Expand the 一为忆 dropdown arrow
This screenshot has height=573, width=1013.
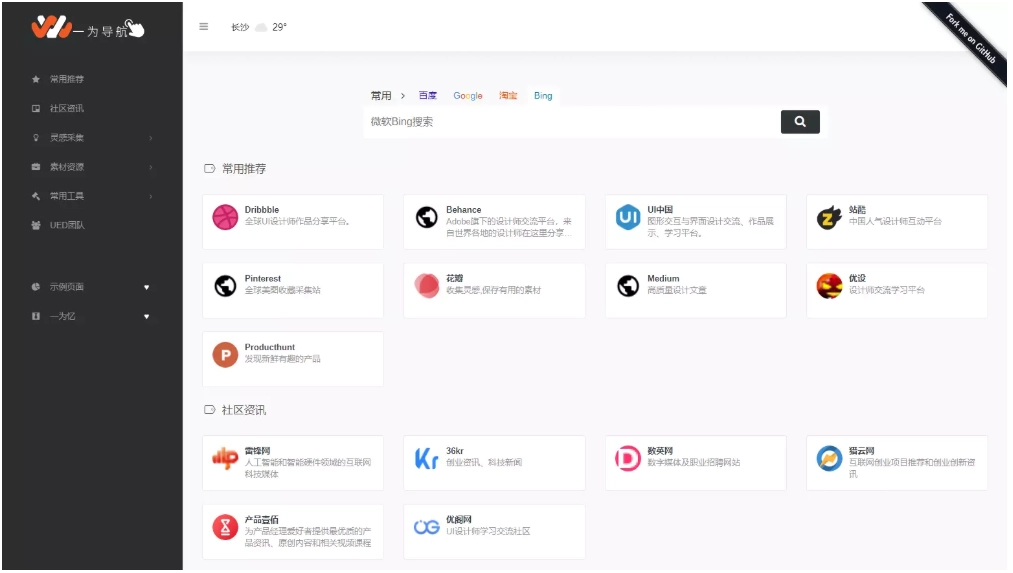click(147, 317)
